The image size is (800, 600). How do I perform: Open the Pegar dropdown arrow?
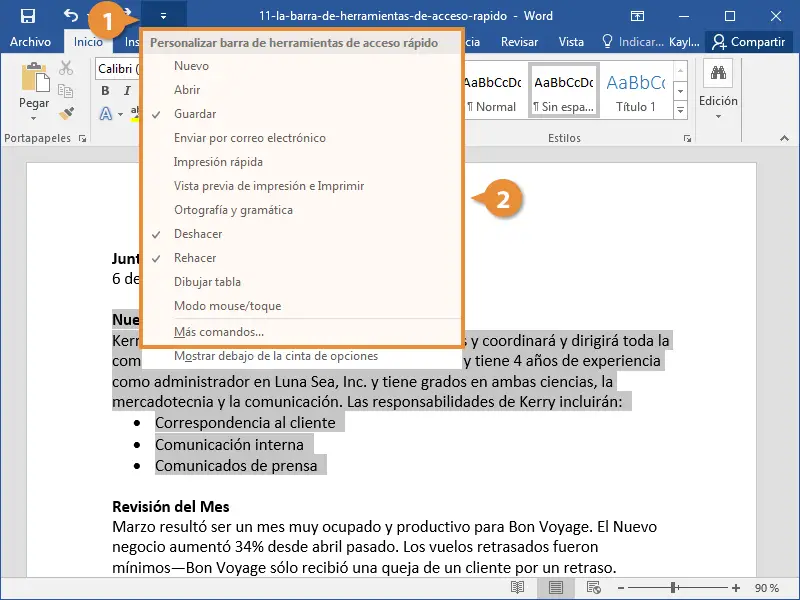[34, 119]
